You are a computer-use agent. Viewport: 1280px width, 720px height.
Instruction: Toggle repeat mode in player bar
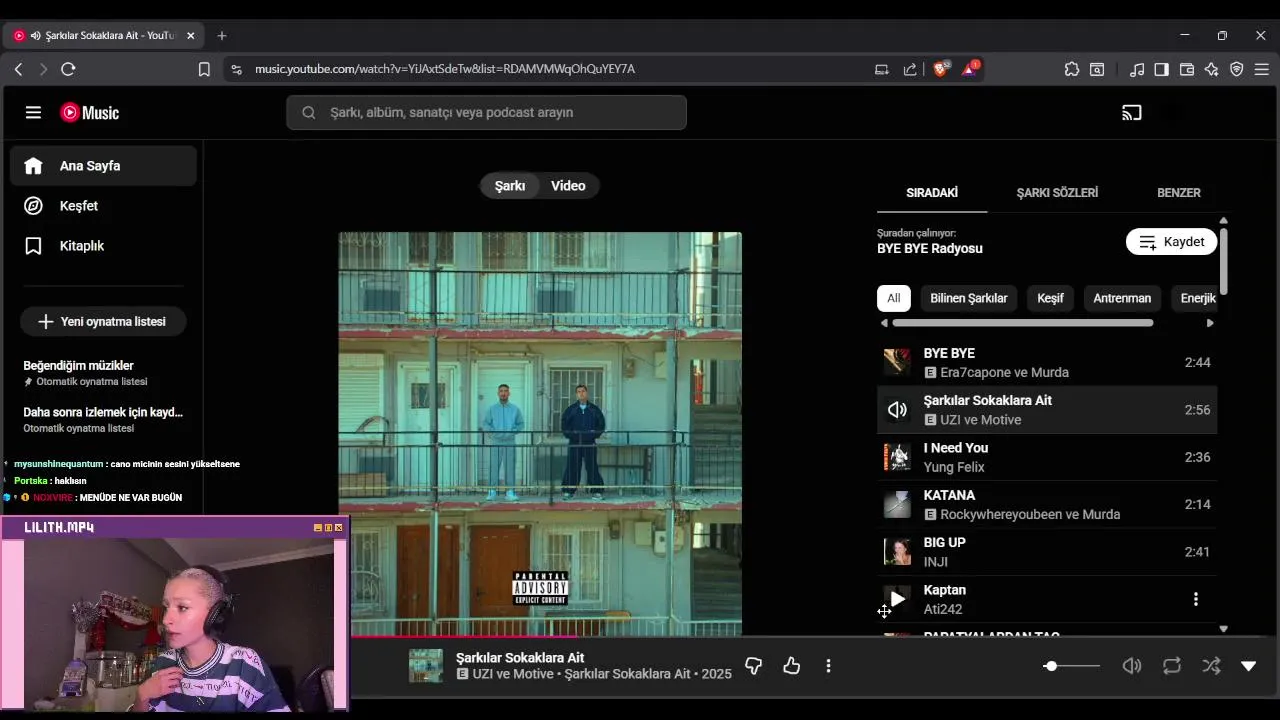[x=1172, y=666]
